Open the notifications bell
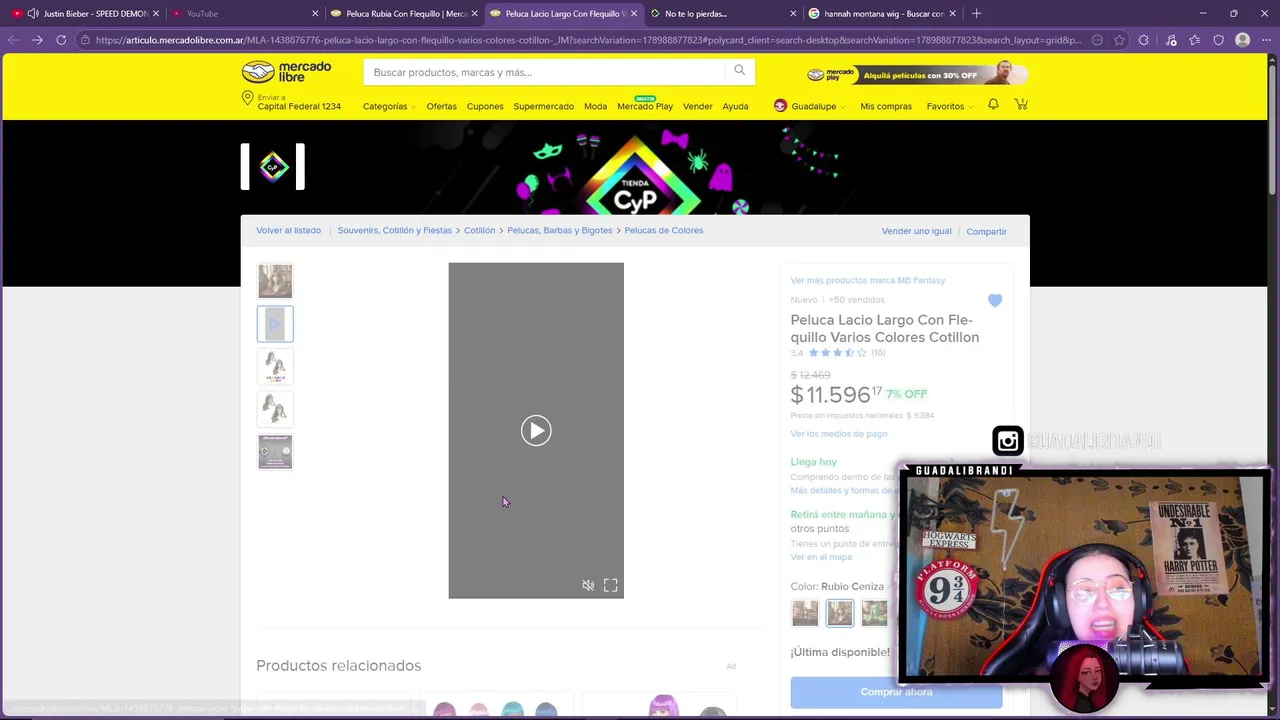 993,104
